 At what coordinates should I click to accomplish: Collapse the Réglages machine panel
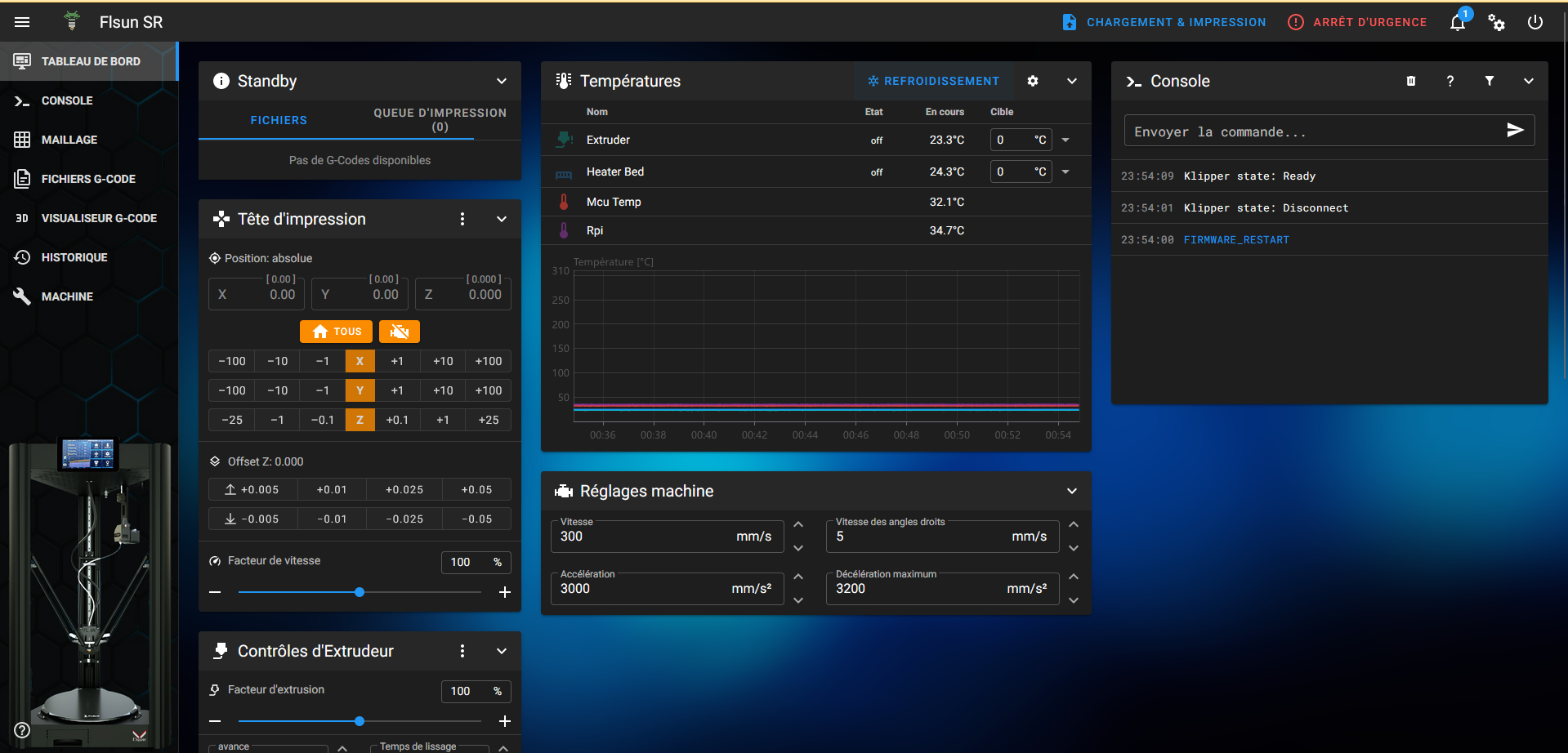click(x=1072, y=491)
